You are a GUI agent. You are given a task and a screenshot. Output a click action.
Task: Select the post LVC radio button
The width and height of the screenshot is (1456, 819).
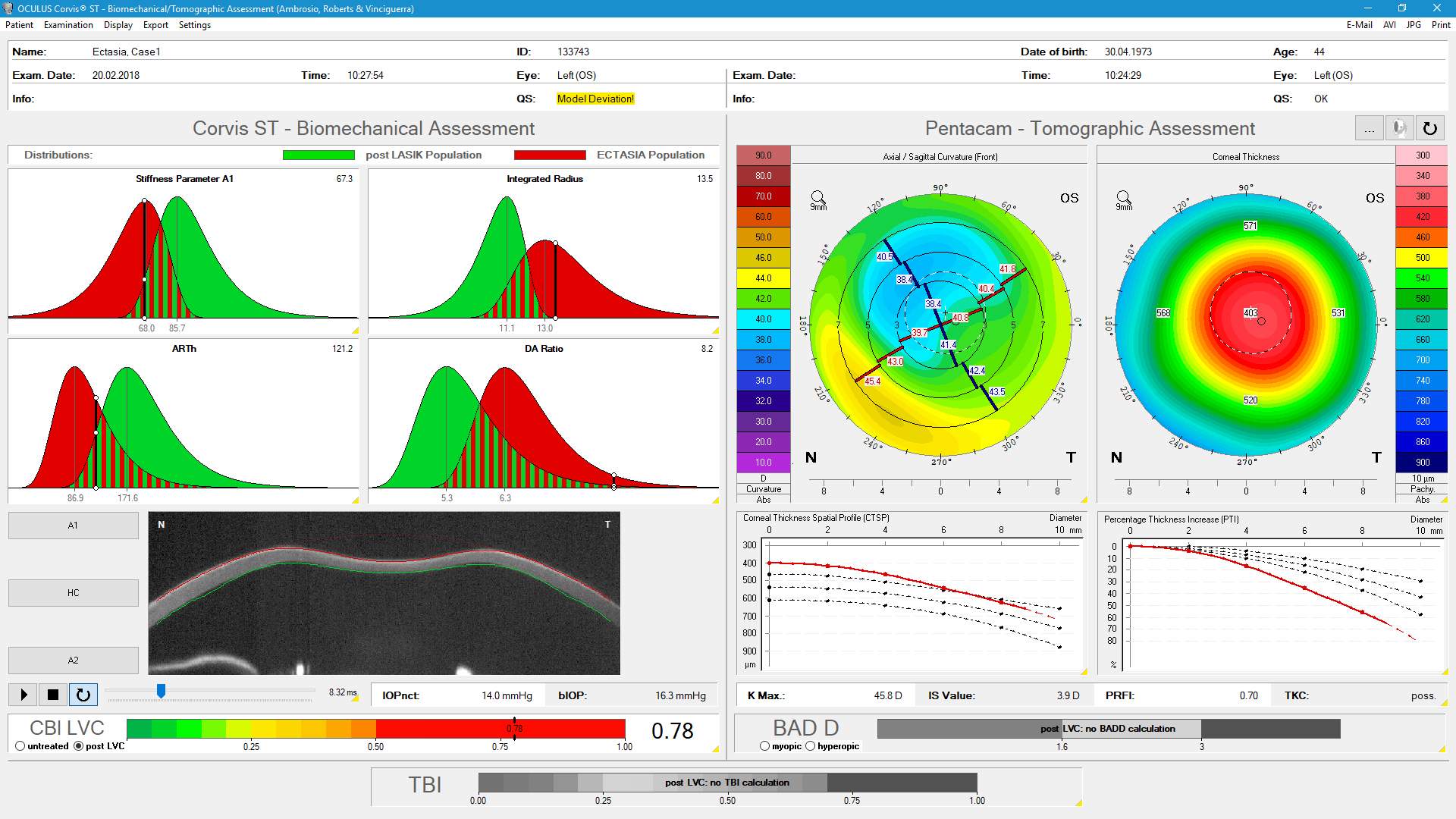(x=78, y=746)
